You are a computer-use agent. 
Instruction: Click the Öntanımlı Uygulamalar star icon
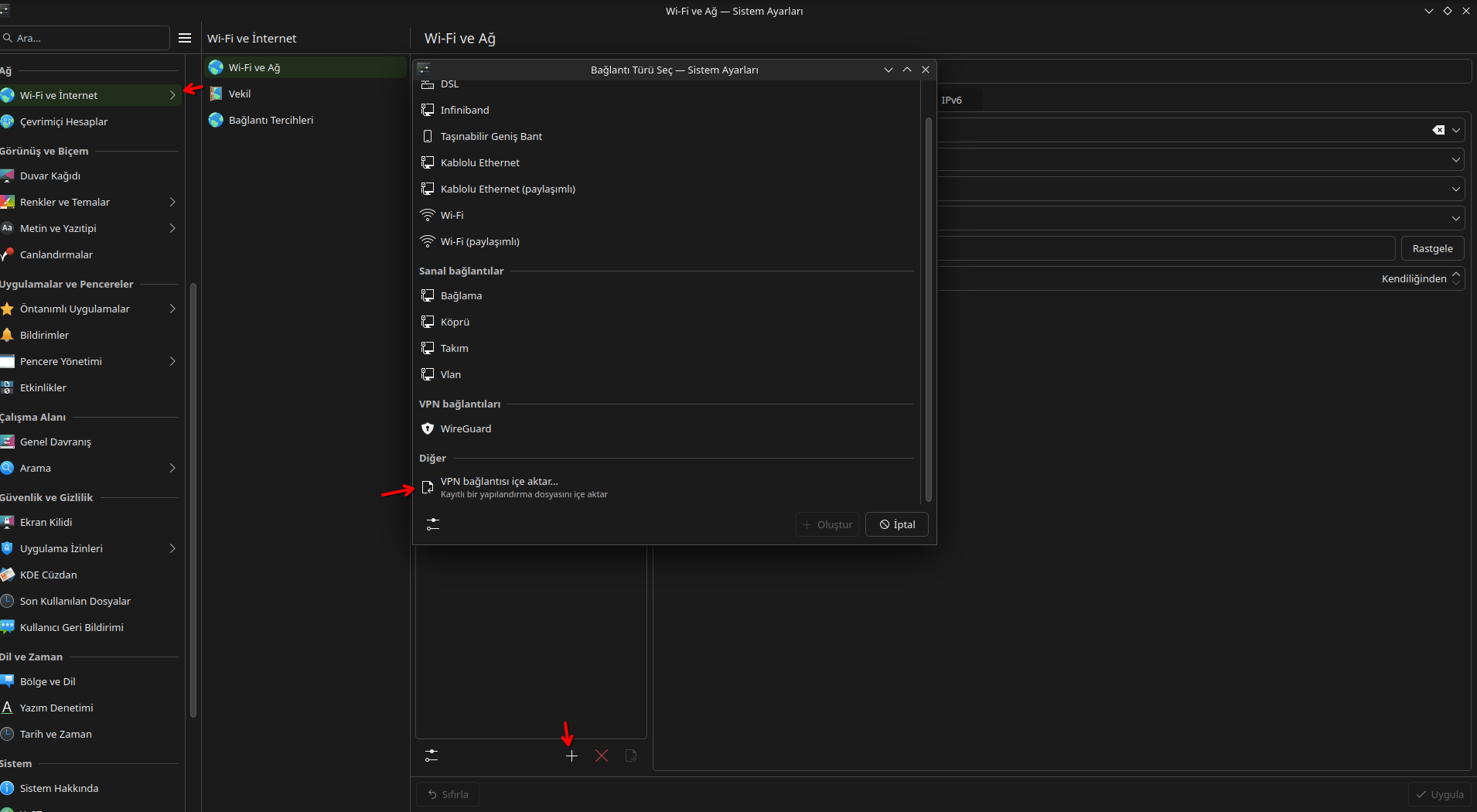tap(8, 309)
